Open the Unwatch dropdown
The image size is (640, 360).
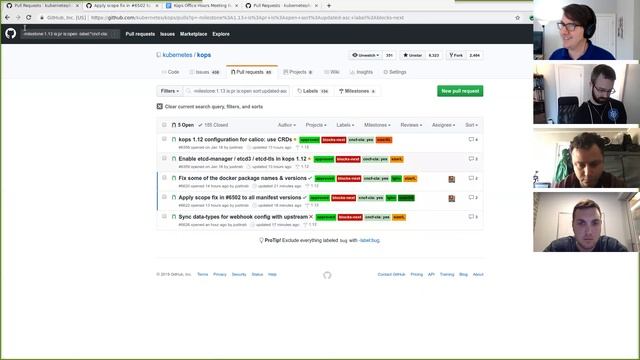366,55
